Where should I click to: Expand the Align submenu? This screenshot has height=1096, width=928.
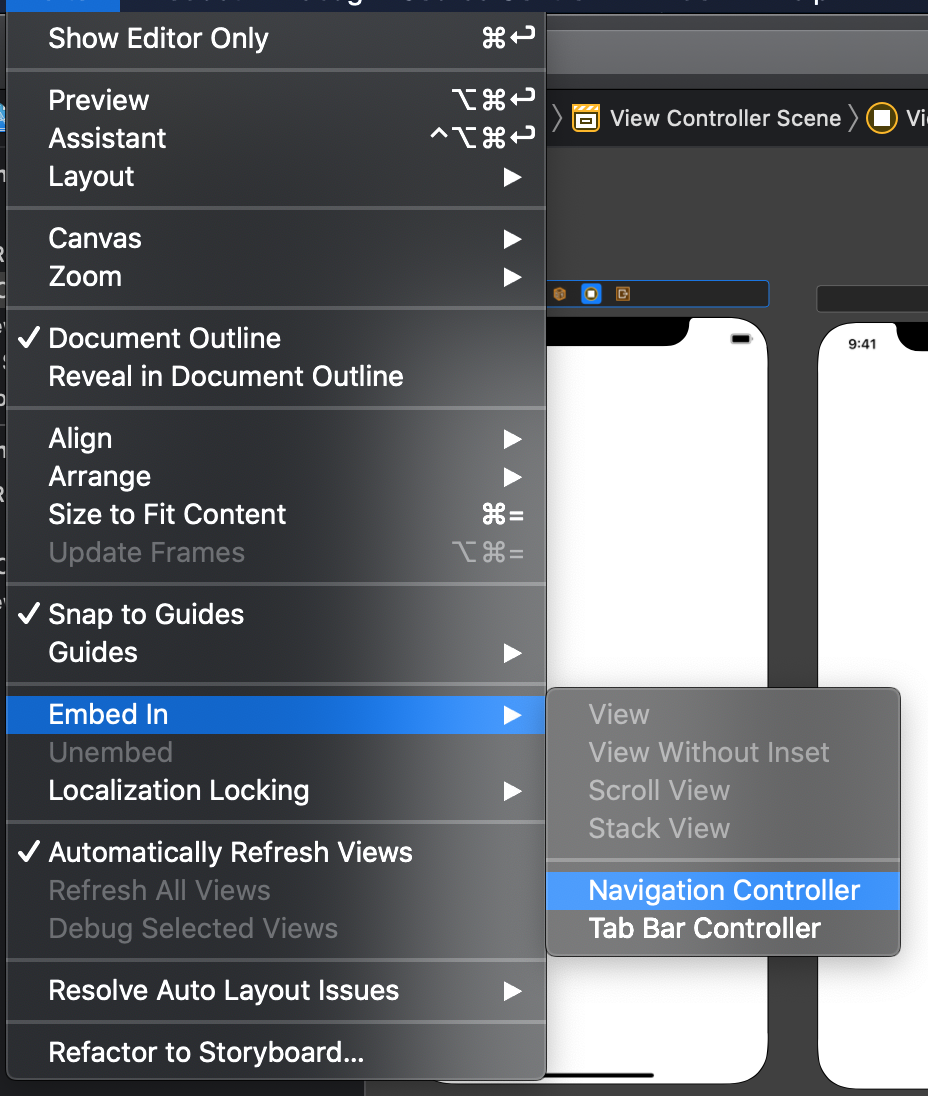[x=276, y=438]
